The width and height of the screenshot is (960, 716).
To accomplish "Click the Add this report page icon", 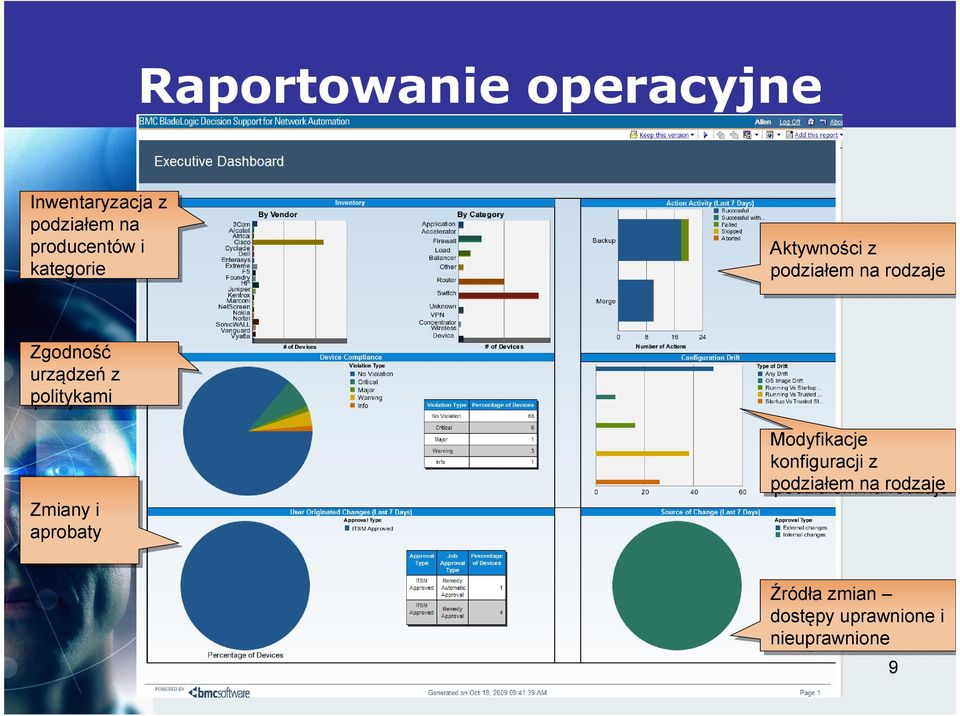I will (x=789, y=135).
